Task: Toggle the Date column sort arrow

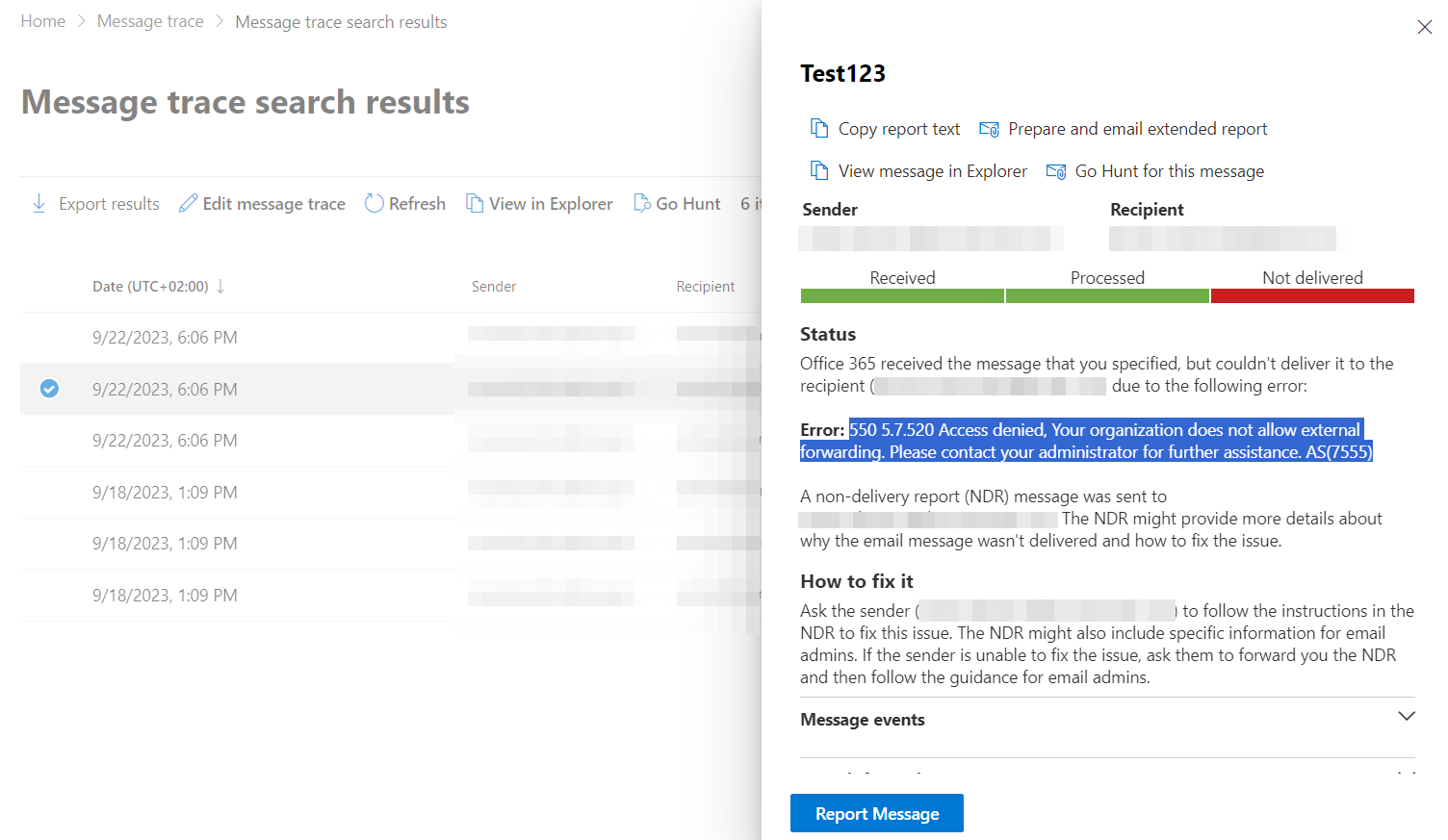Action: point(220,286)
